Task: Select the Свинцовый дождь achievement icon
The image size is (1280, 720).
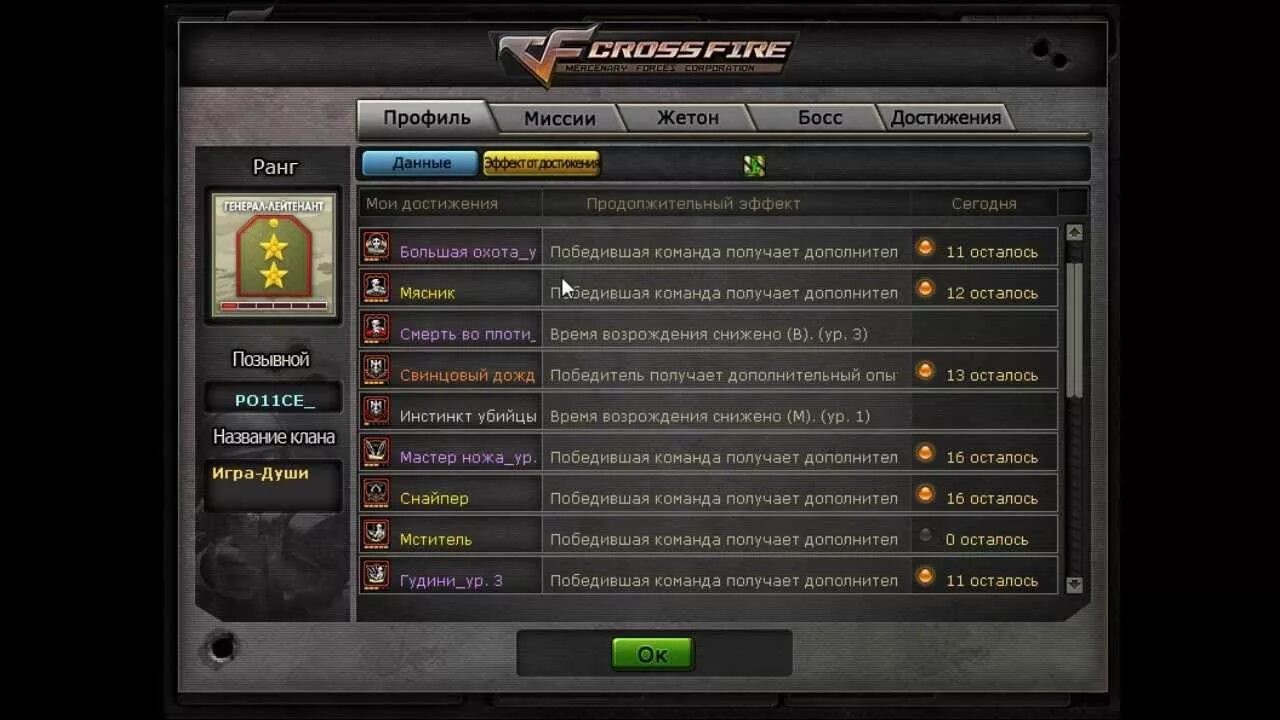Action: (x=376, y=369)
